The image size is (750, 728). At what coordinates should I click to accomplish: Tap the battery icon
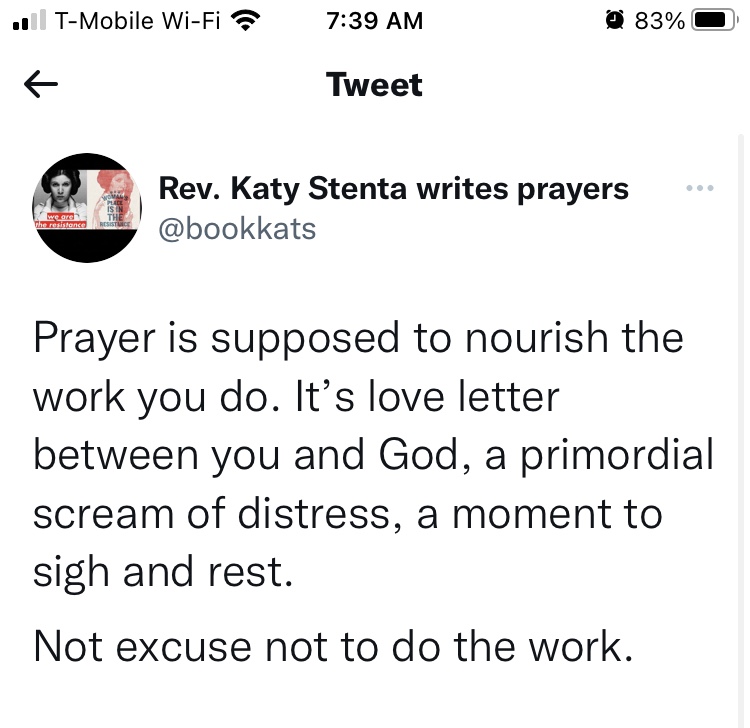click(x=714, y=20)
